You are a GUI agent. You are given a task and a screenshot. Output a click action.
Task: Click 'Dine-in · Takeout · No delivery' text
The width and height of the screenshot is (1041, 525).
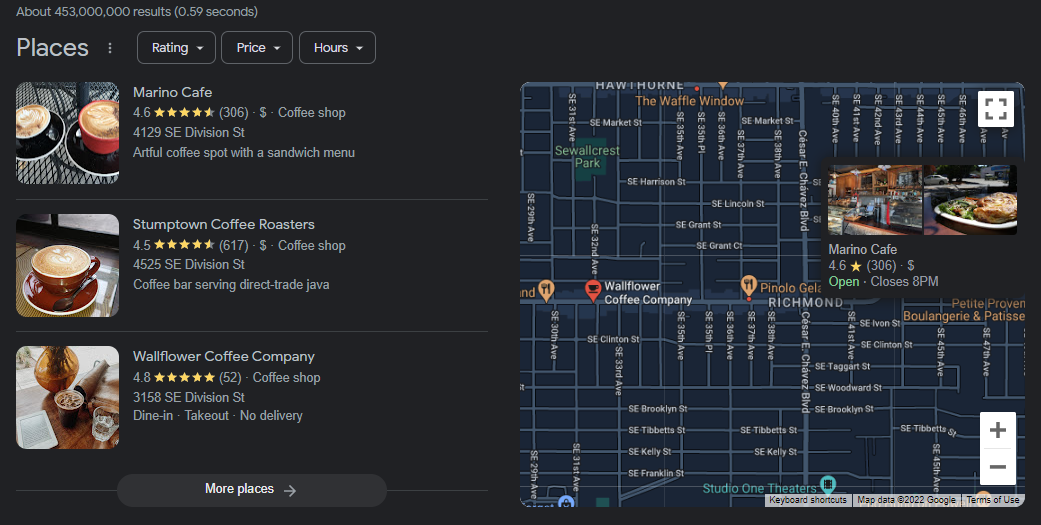(x=218, y=415)
